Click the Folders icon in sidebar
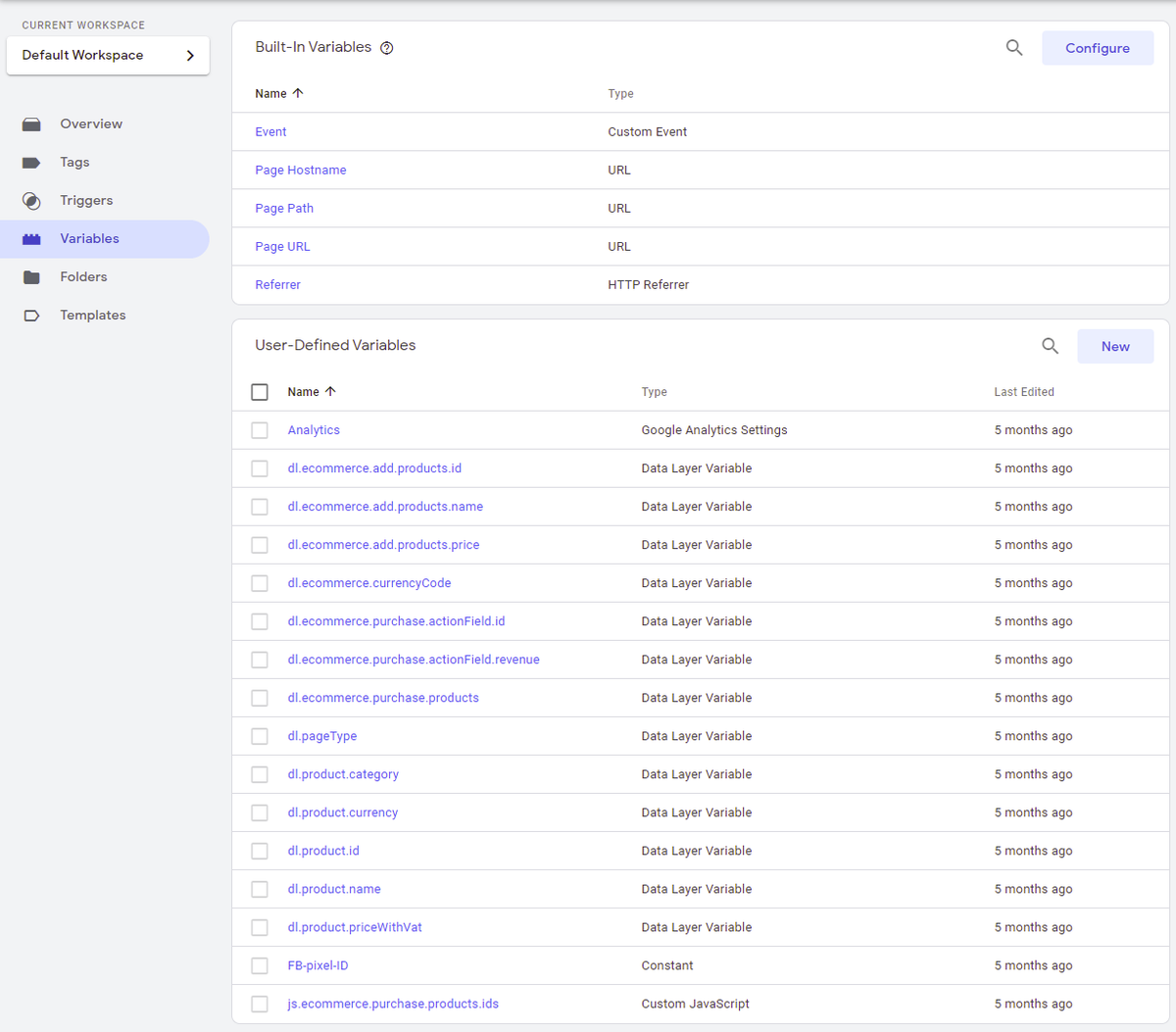1176x1032 pixels. (31, 277)
